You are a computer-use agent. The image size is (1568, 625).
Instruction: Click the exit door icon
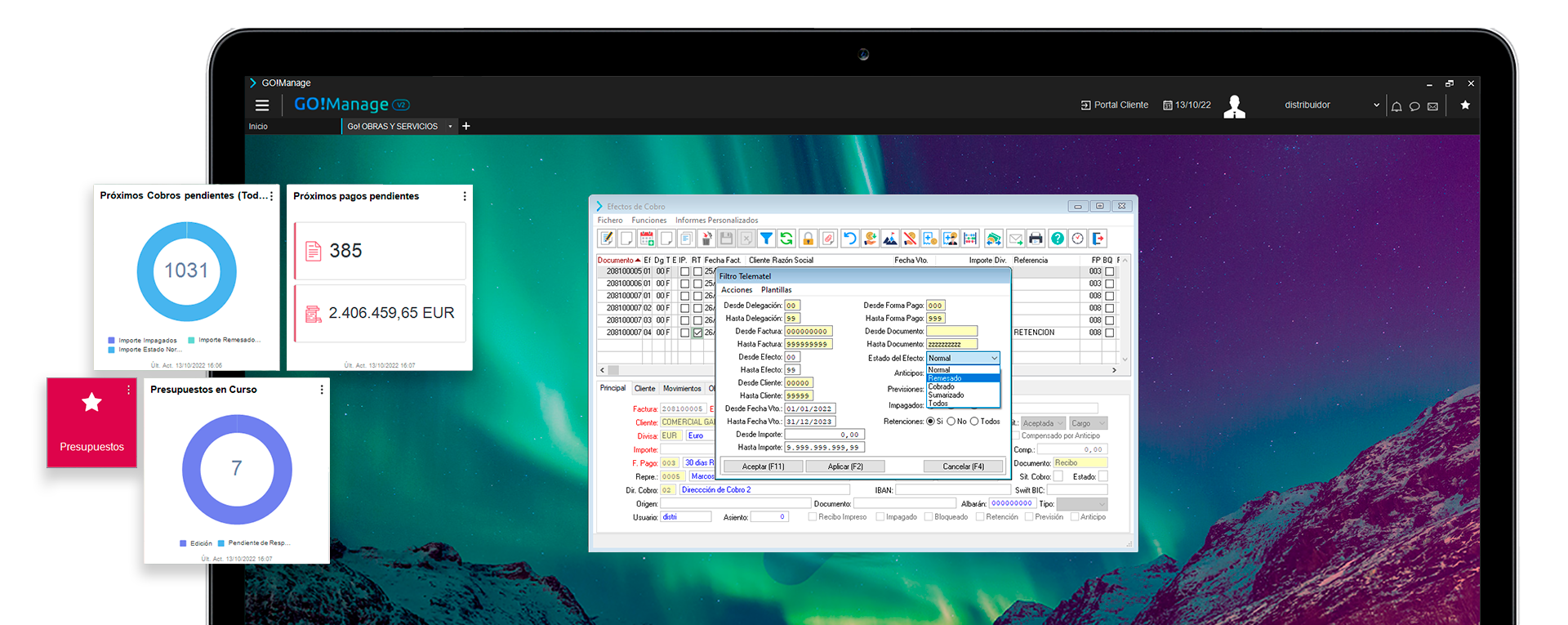(x=1098, y=239)
